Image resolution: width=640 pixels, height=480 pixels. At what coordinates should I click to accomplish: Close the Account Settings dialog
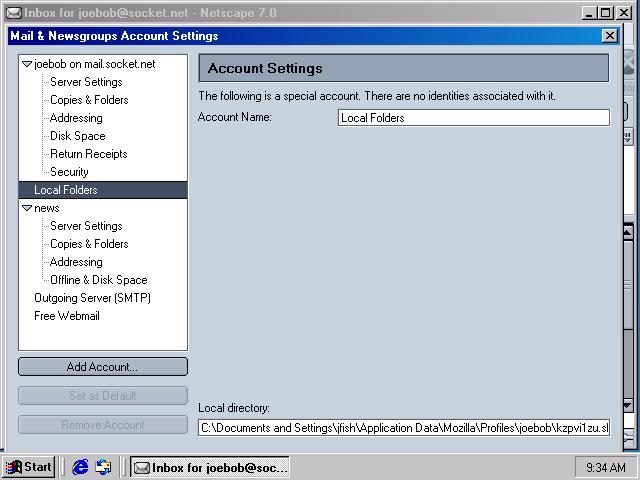click(609, 36)
